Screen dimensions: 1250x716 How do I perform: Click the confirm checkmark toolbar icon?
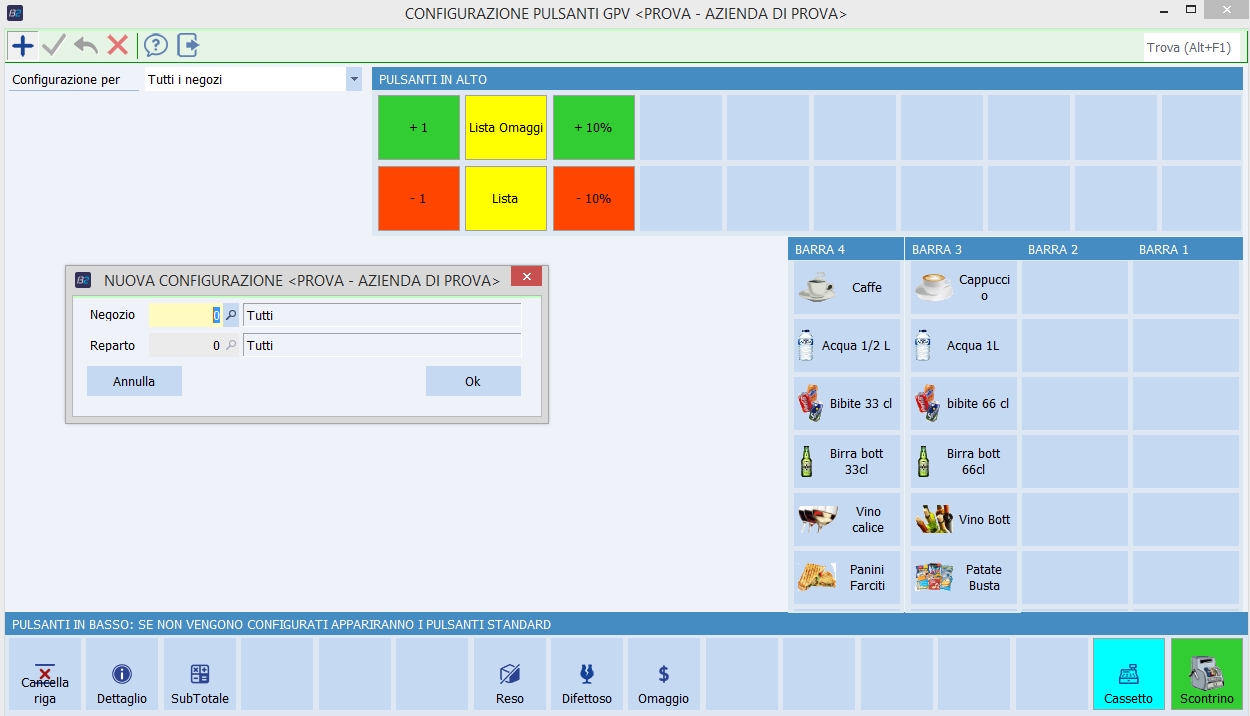(x=53, y=45)
